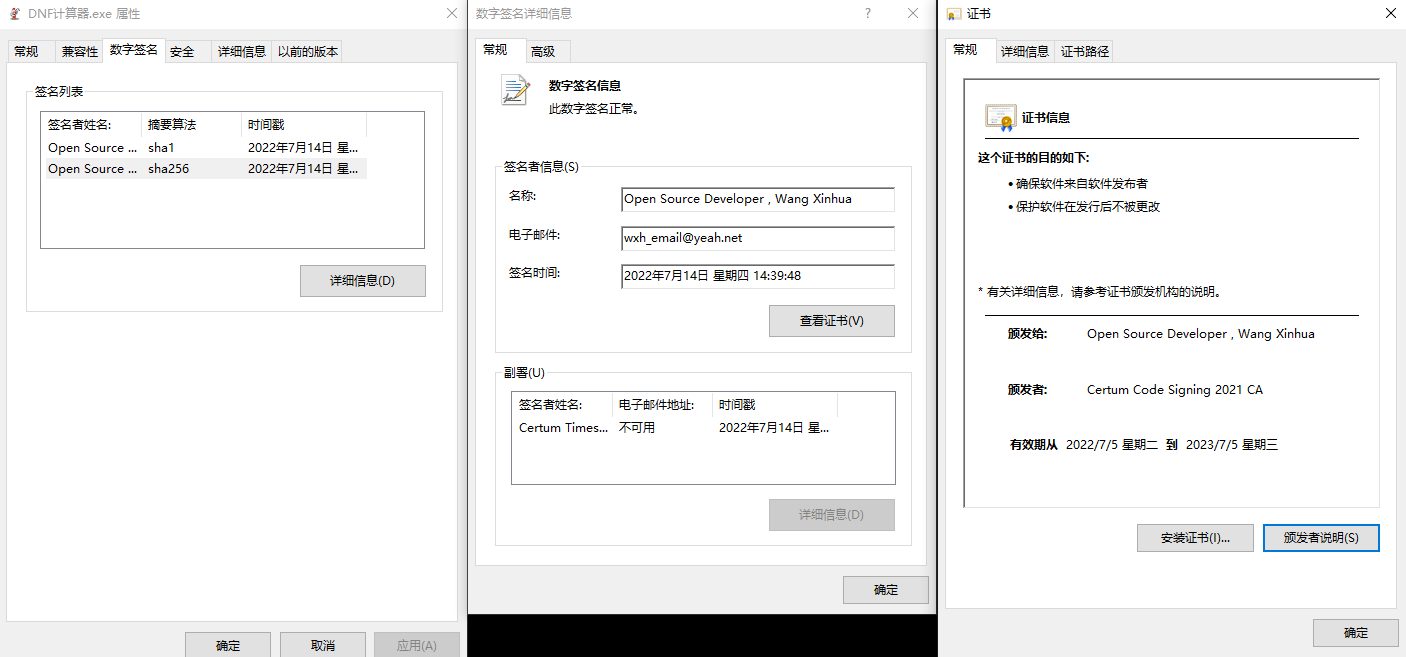Click 详细信息 in the signature list panel
The image size is (1406, 657).
[362, 280]
